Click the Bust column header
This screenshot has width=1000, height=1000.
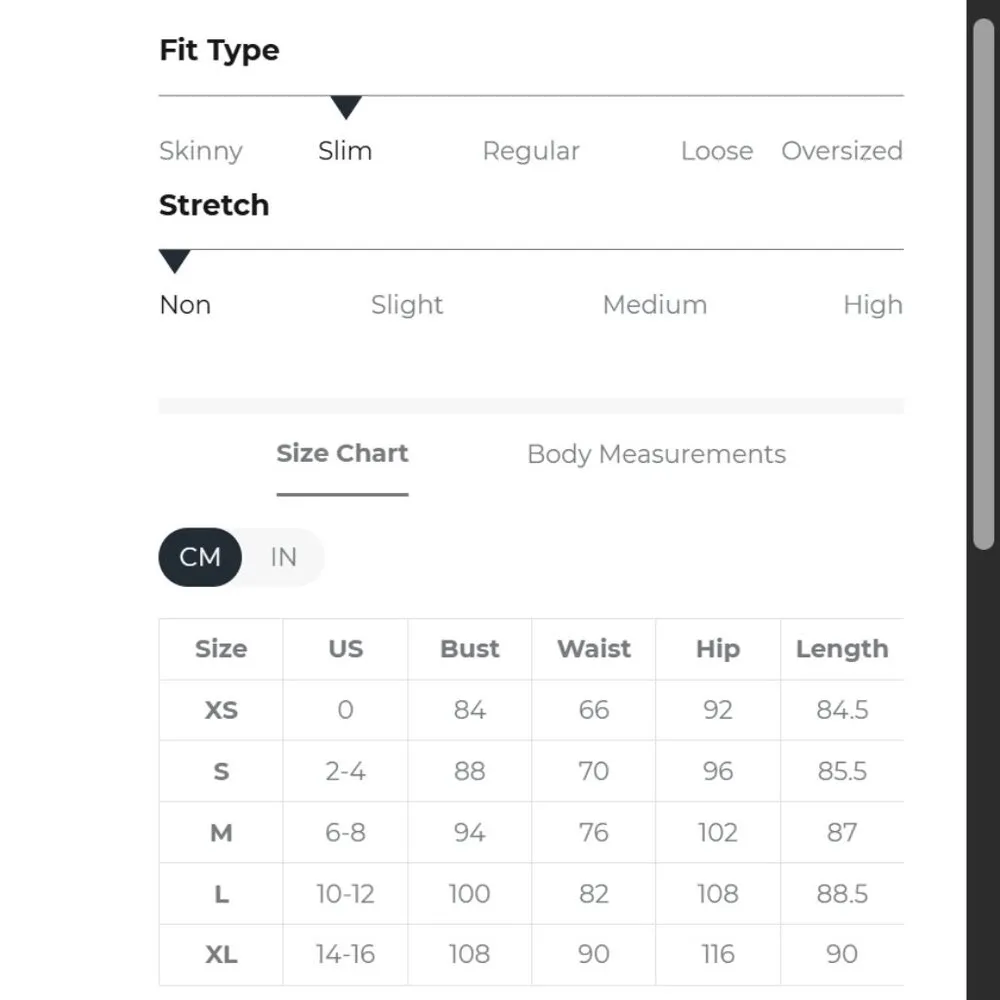pyautogui.click(x=469, y=649)
